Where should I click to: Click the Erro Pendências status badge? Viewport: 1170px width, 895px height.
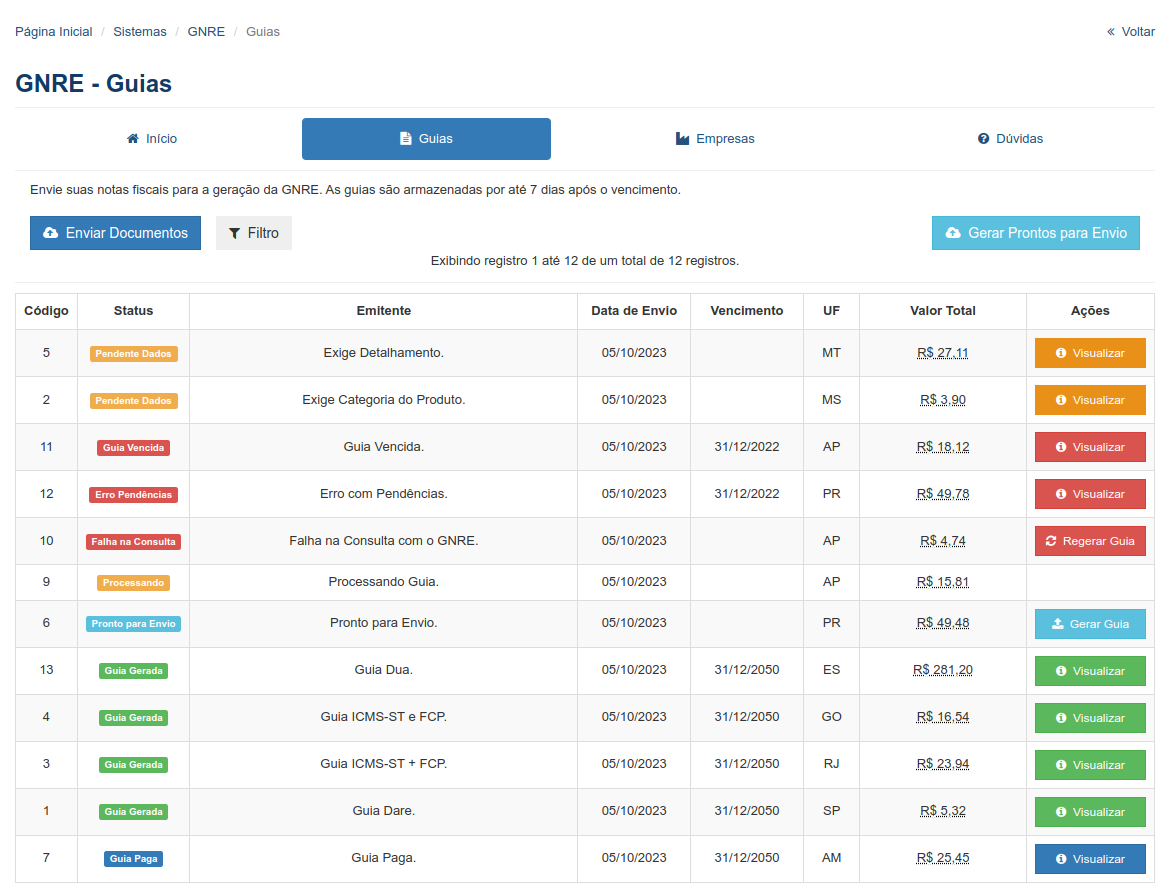click(134, 495)
